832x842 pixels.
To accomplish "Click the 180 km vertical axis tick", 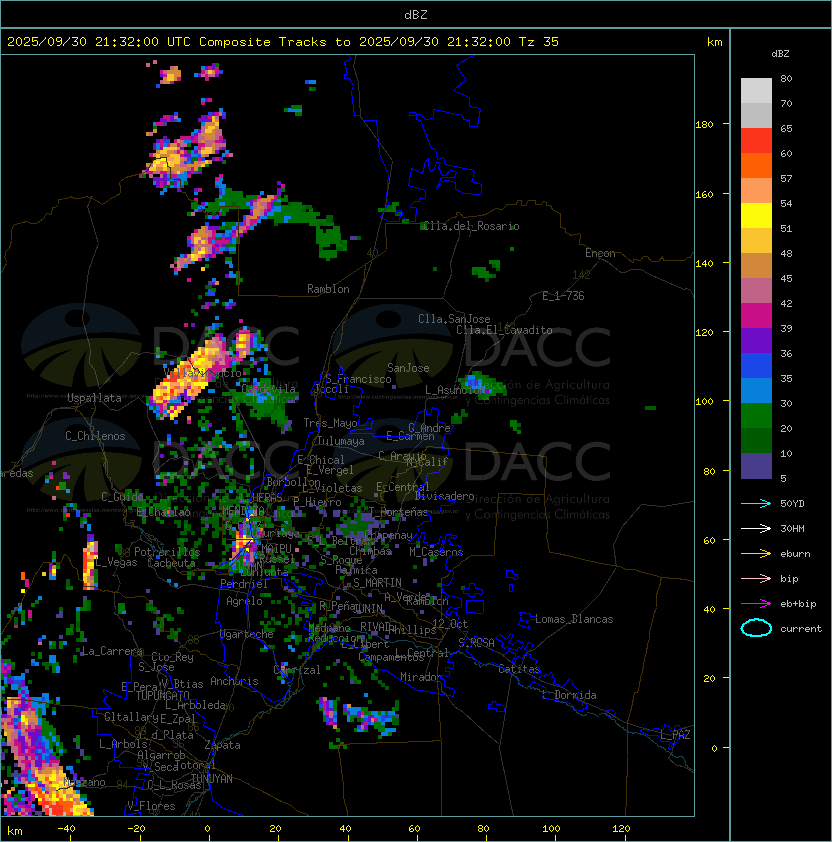I will (x=704, y=125).
